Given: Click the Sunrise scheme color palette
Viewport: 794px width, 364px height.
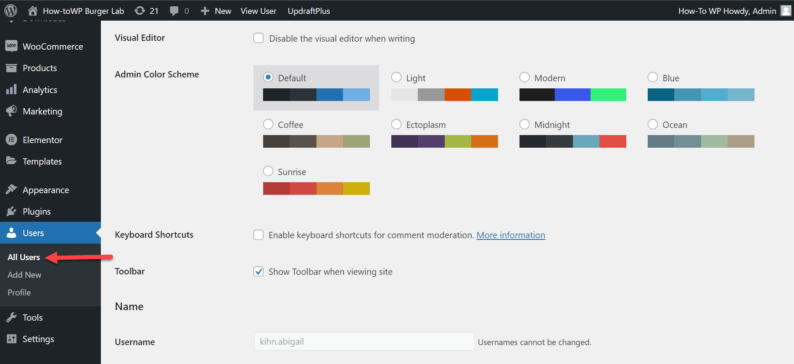Looking at the screenshot, I should (316, 188).
